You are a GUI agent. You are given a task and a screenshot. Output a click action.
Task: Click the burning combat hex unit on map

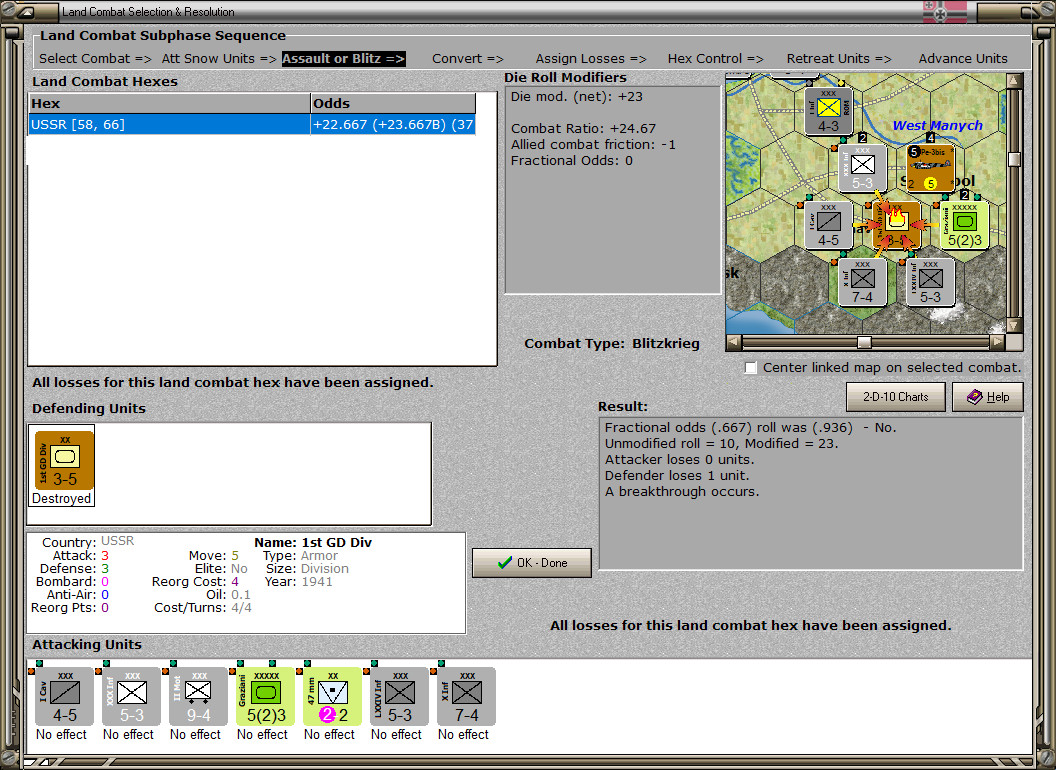click(896, 224)
